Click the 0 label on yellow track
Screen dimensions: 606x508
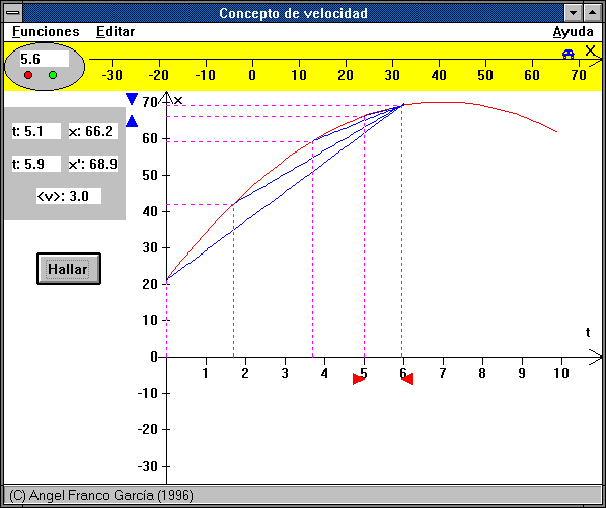(x=252, y=75)
